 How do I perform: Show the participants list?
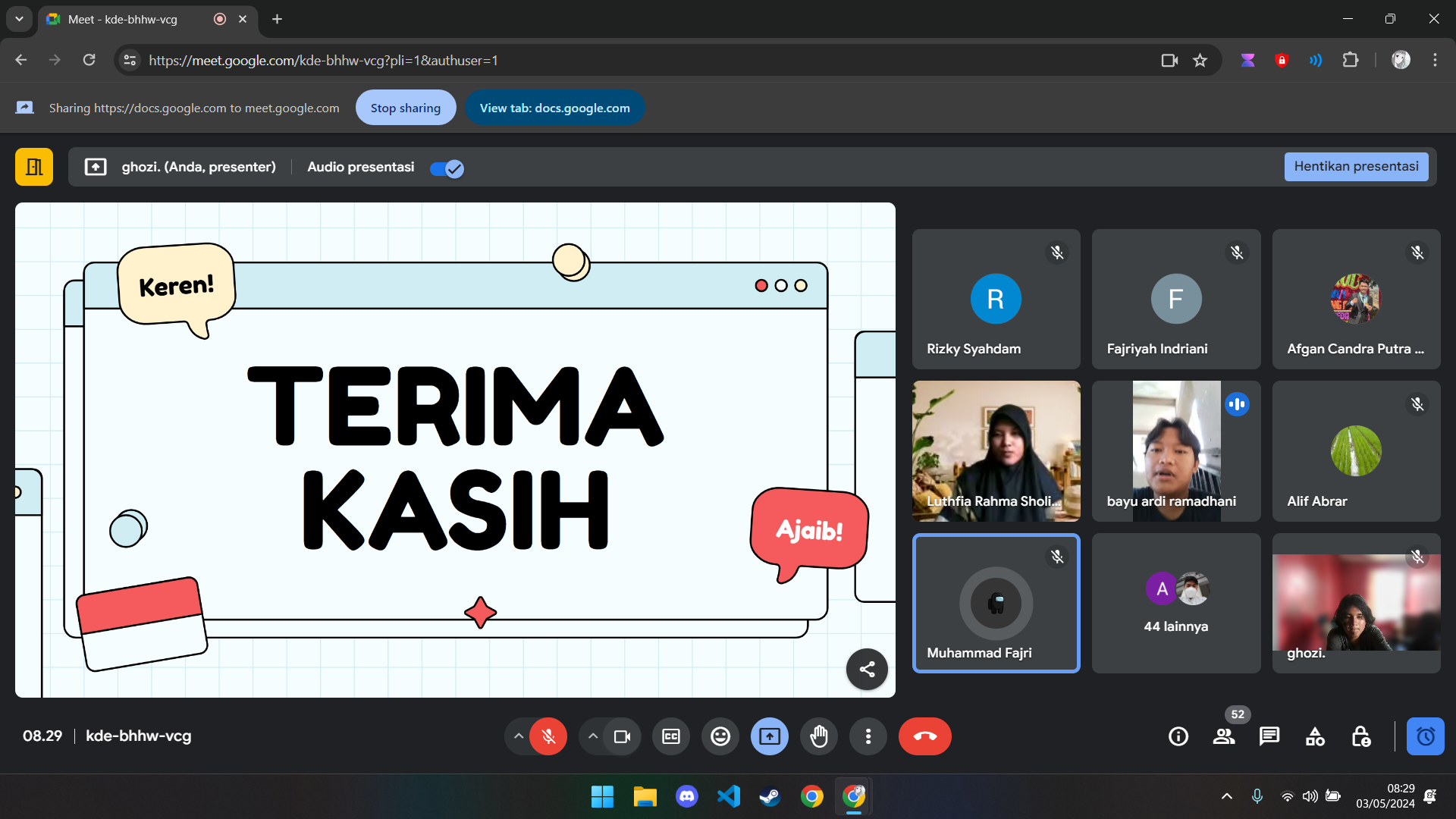tap(1223, 736)
